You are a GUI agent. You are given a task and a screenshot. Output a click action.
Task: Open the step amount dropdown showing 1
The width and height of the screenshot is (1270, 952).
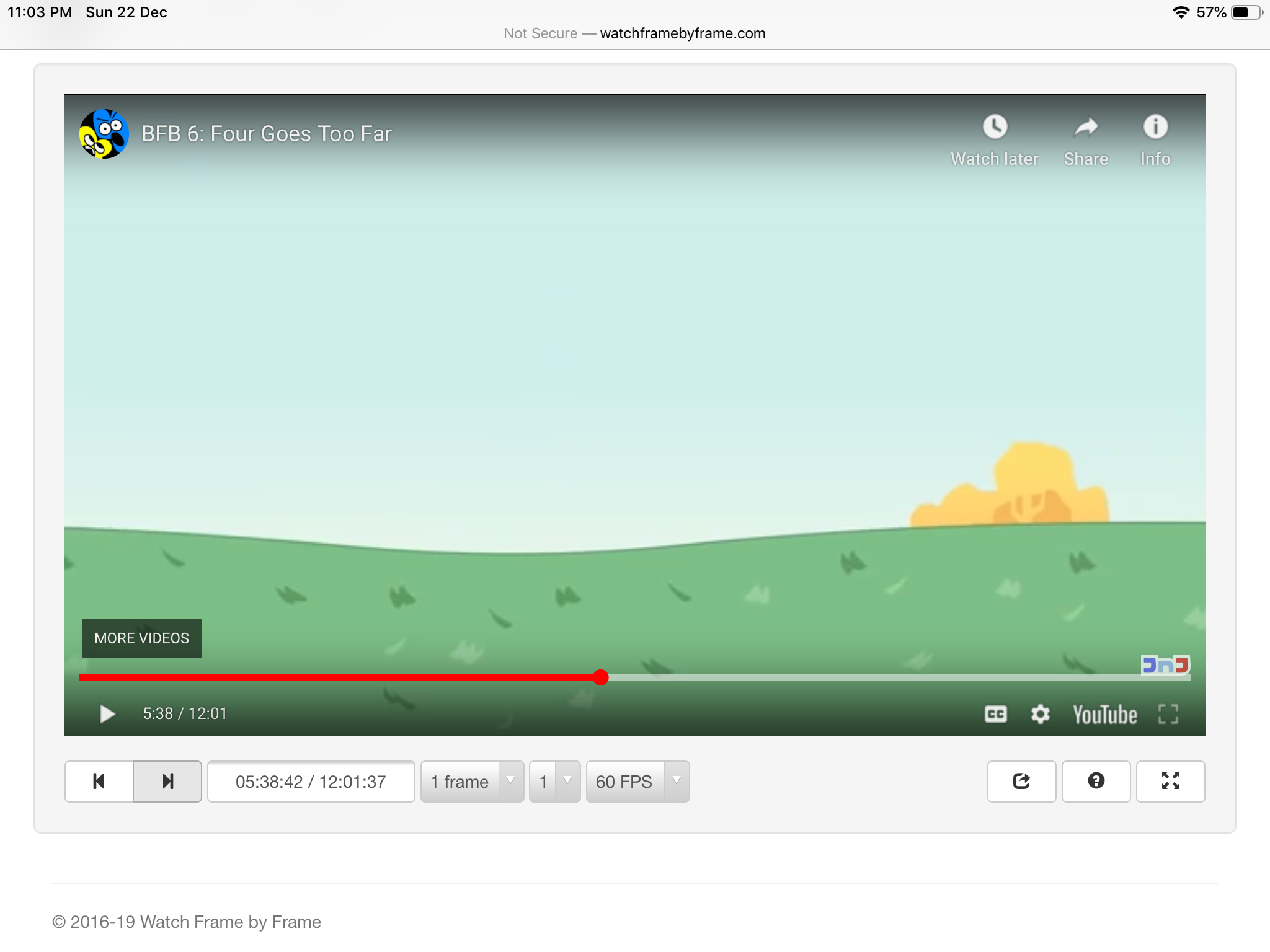click(x=555, y=782)
